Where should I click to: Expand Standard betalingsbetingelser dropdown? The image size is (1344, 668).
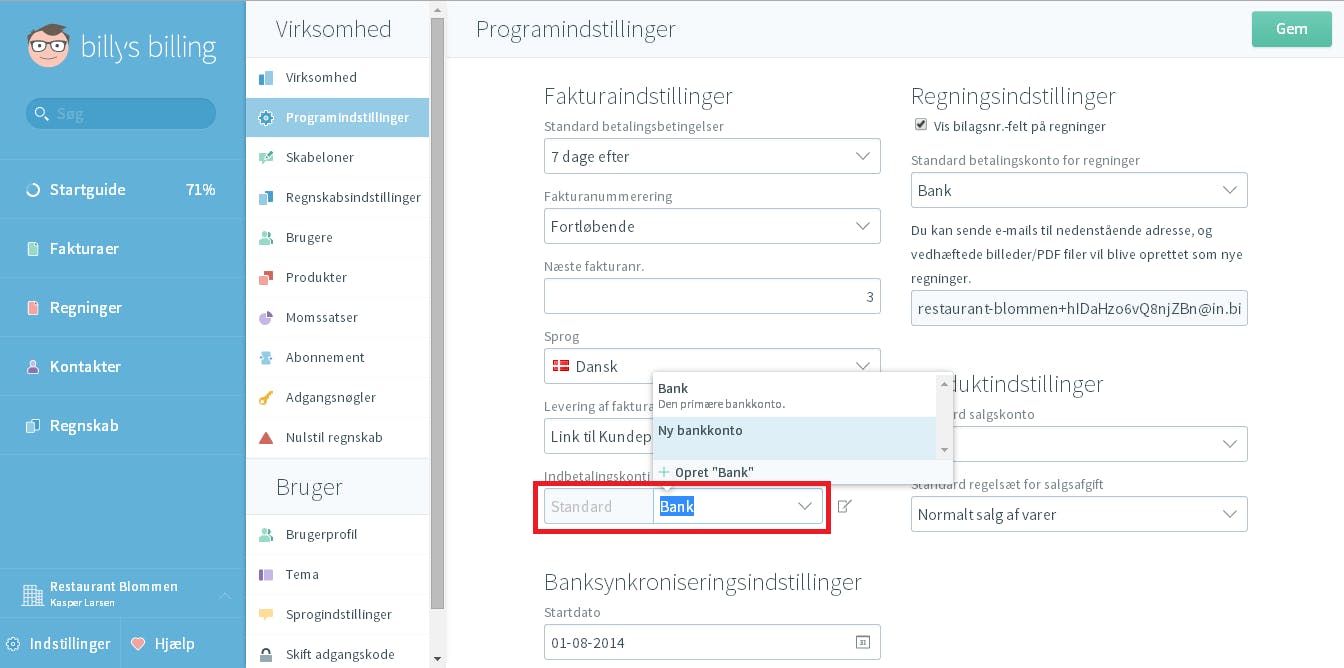pyautogui.click(x=712, y=156)
